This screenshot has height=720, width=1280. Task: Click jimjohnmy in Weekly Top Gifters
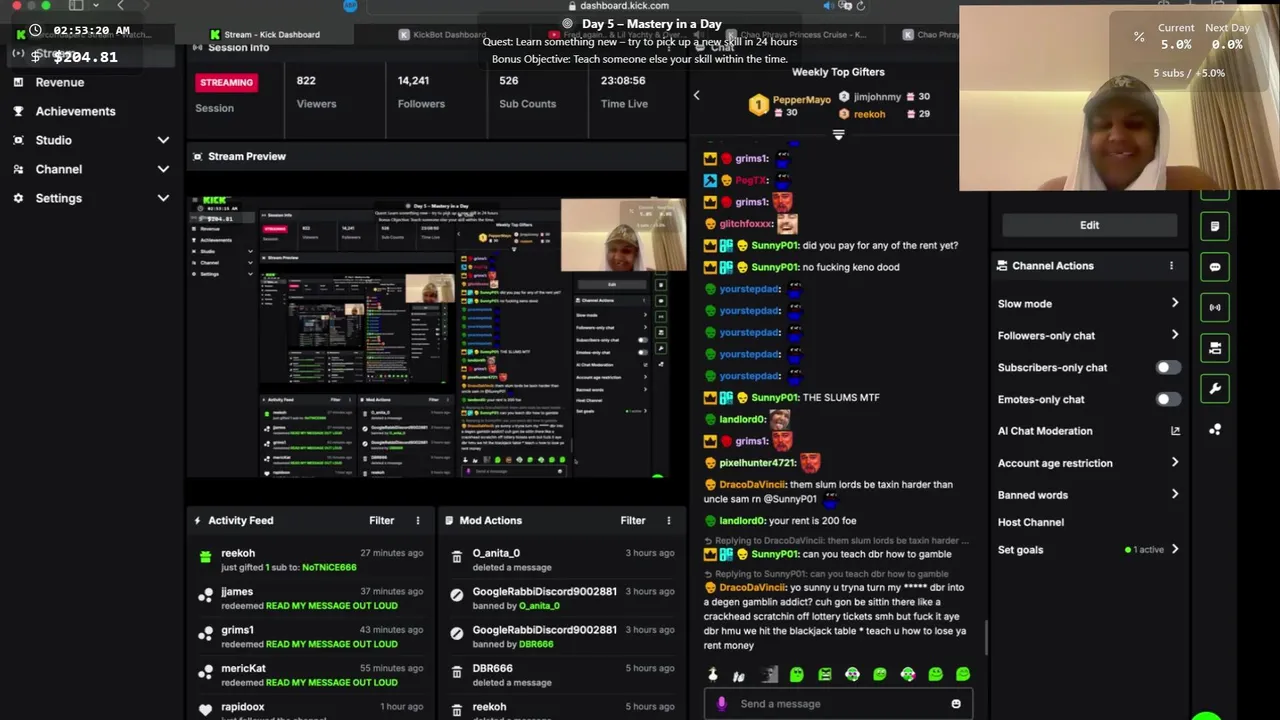[876, 97]
